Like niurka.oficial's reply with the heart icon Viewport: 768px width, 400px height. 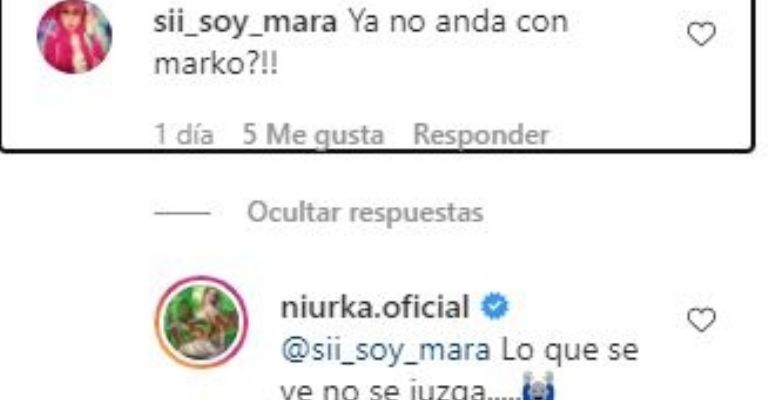[x=701, y=320]
